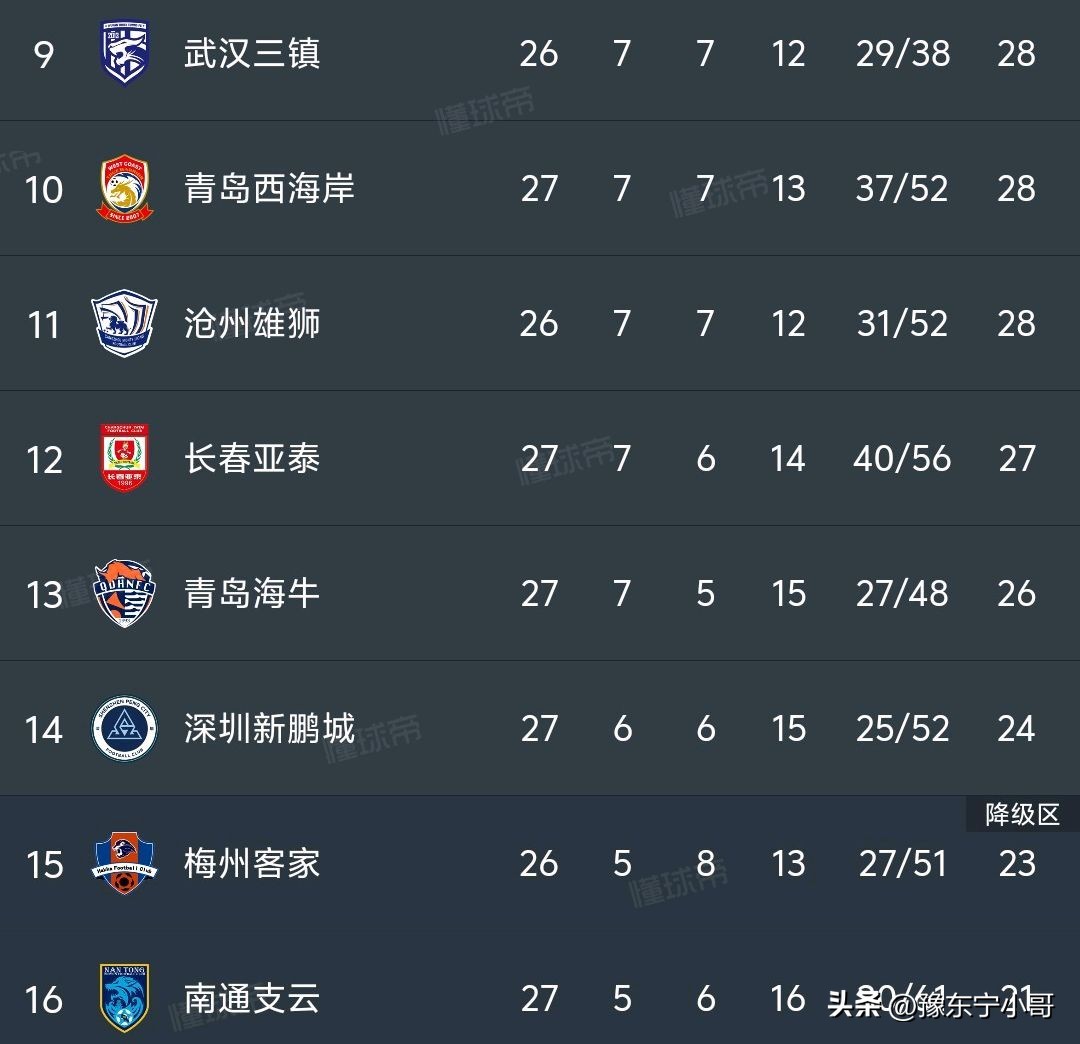Click the Cangzhou Mighty Lions (沧州雄狮) crest
This screenshot has height=1044, width=1080.
(125, 324)
